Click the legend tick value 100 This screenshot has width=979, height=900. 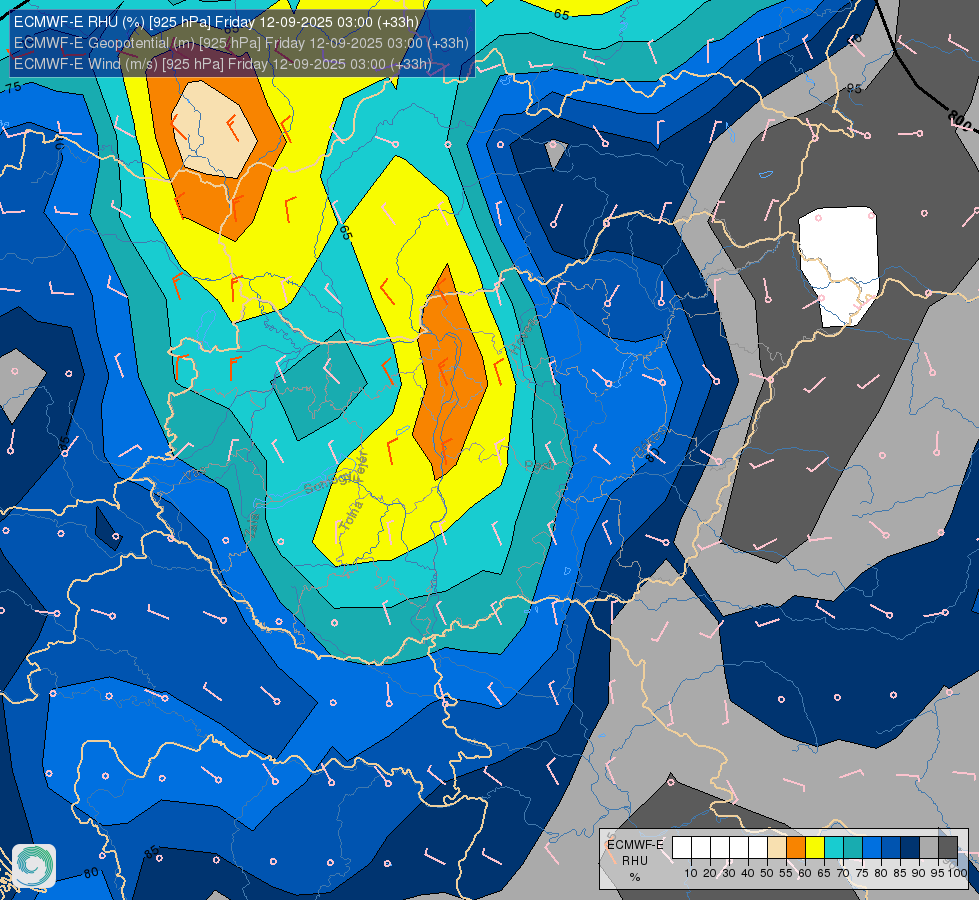pos(957,873)
